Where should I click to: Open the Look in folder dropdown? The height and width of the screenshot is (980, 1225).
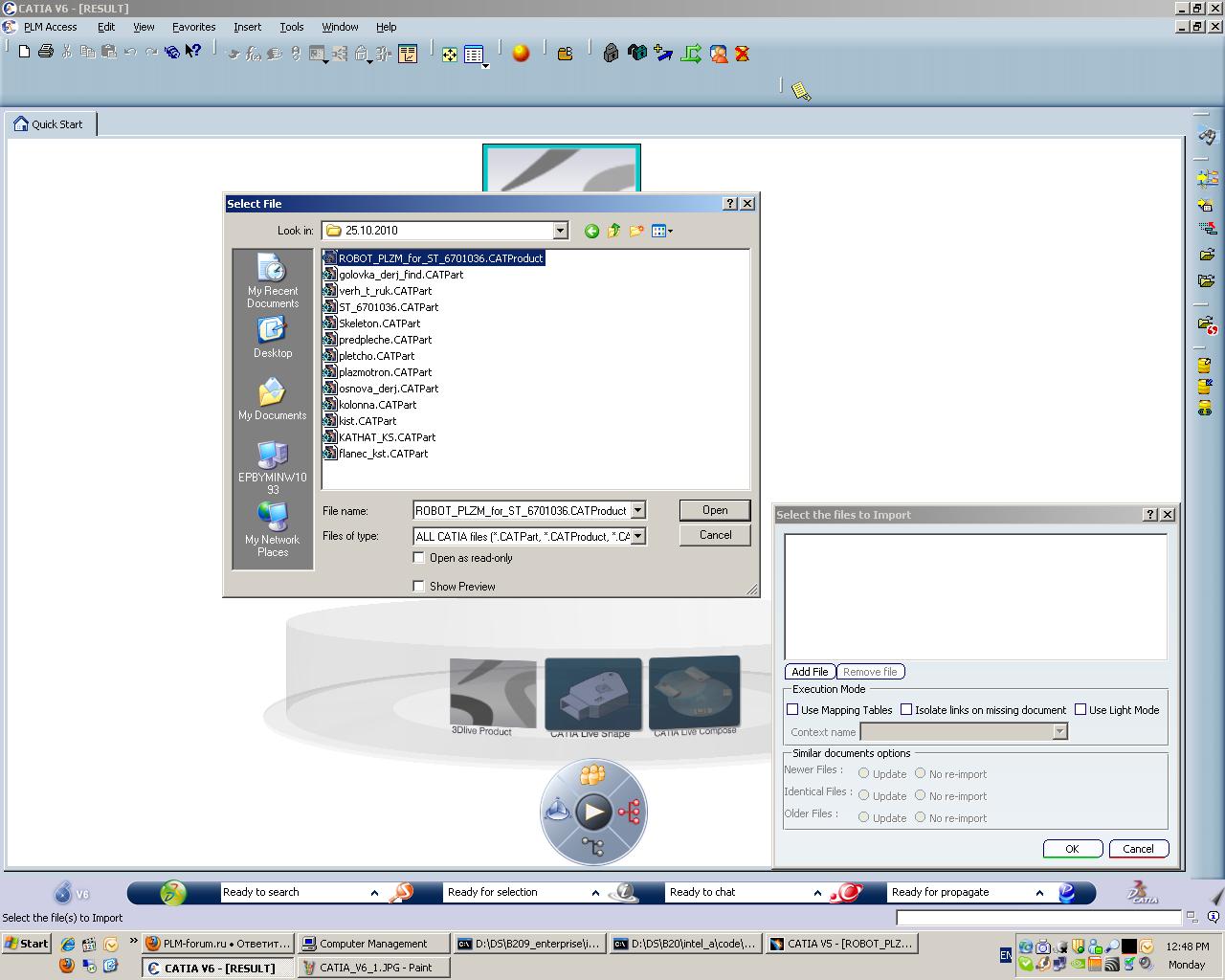[561, 231]
